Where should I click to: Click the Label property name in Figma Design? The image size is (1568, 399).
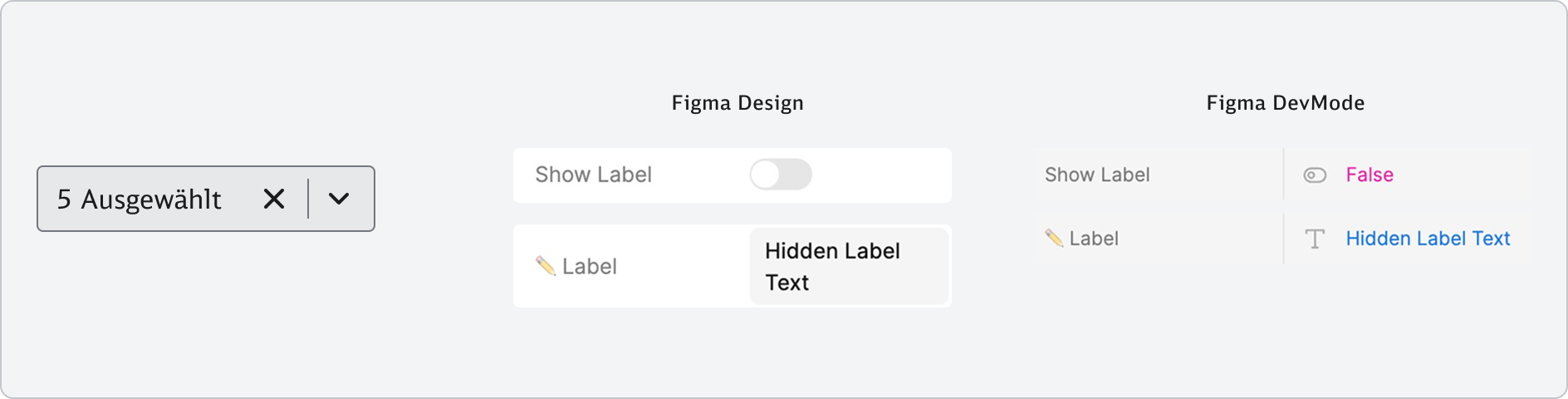click(590, 266)
